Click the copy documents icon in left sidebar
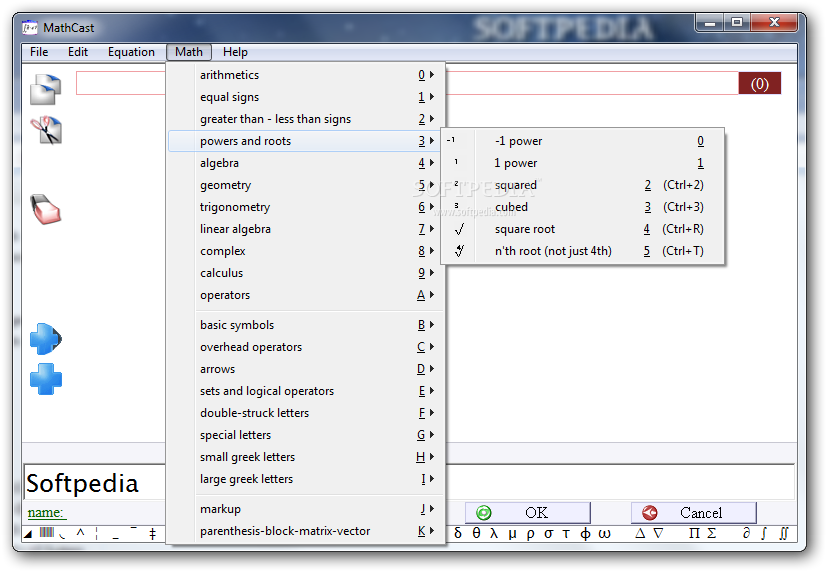Screen dimensions: 827x572 45,89
